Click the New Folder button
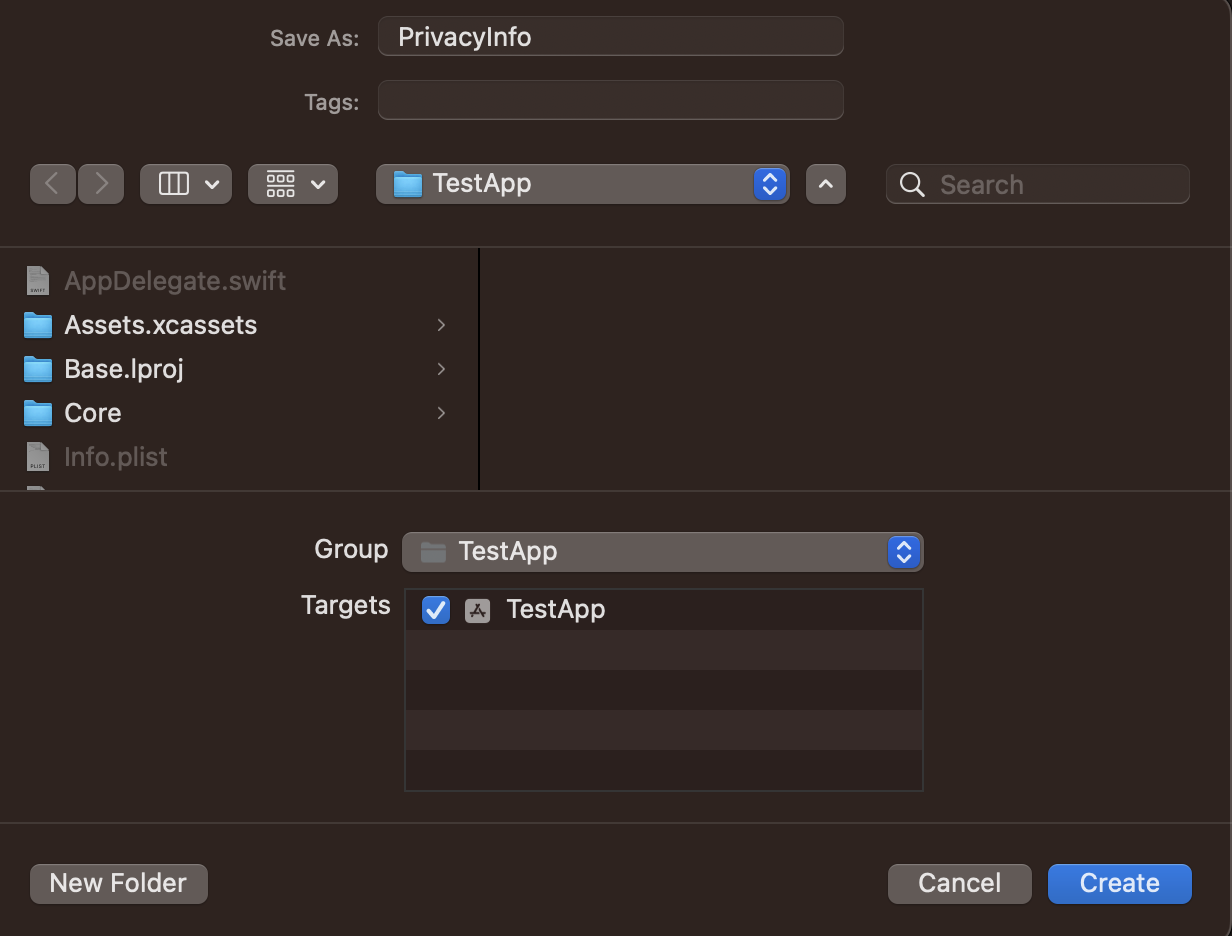The width and height of the screenshot is (1232, 936). [x=119, y=884]
